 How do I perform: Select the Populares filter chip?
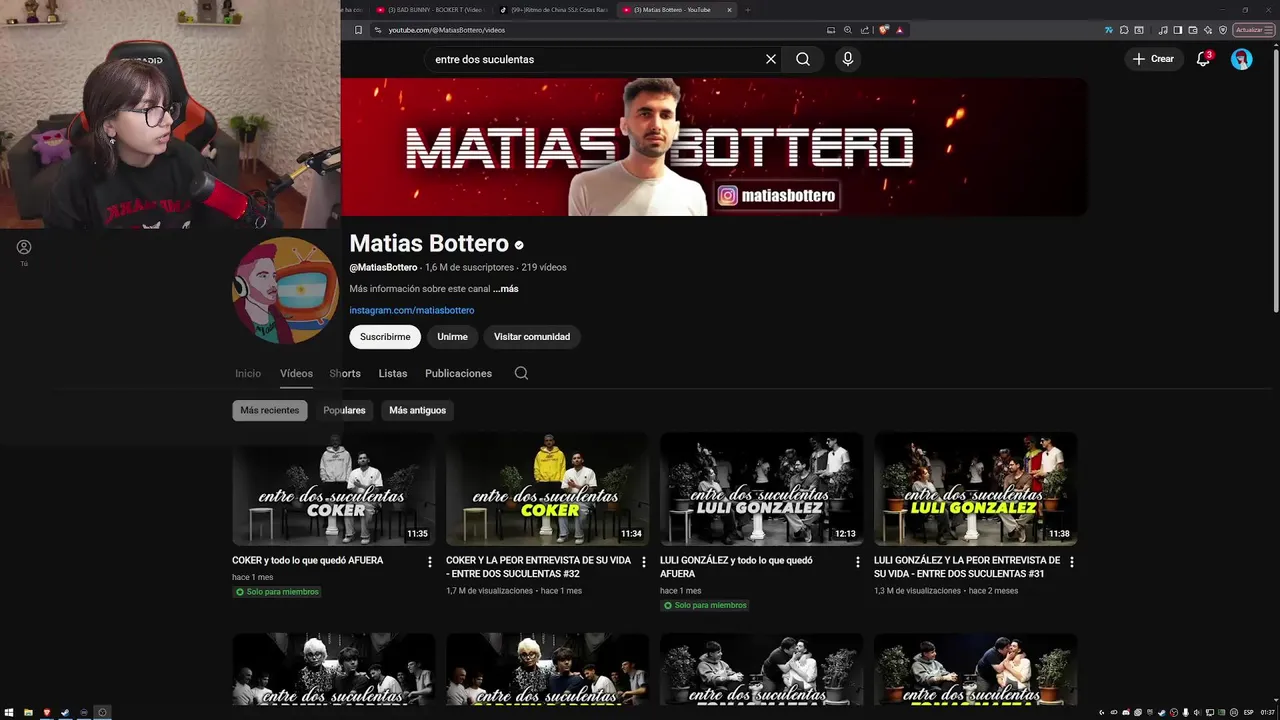(x=344, y=410)
